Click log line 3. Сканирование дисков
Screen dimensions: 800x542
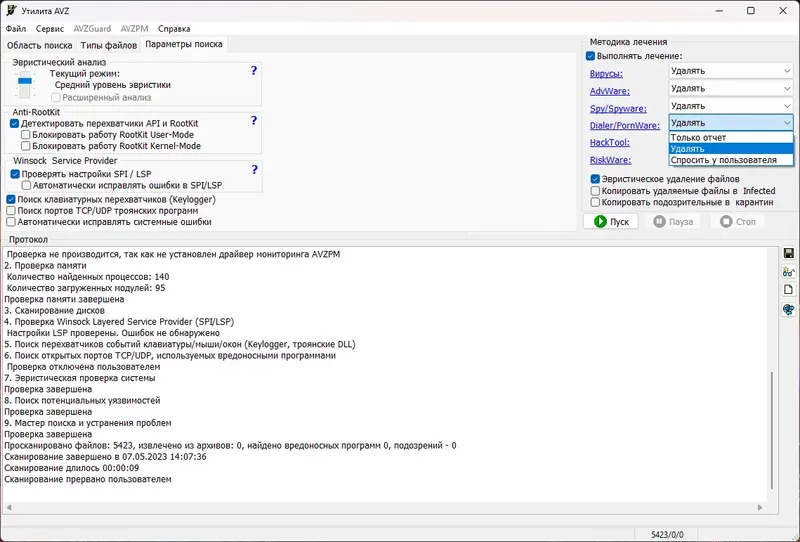55,310
